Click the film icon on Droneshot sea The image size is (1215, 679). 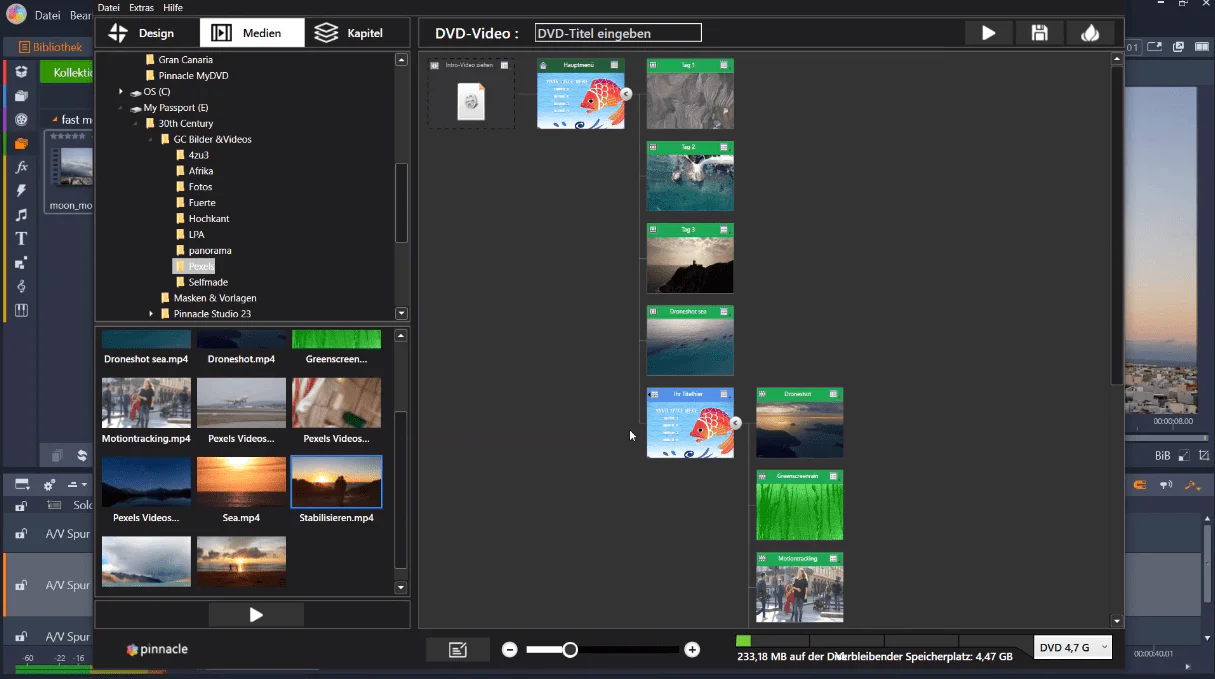point(653,312)
